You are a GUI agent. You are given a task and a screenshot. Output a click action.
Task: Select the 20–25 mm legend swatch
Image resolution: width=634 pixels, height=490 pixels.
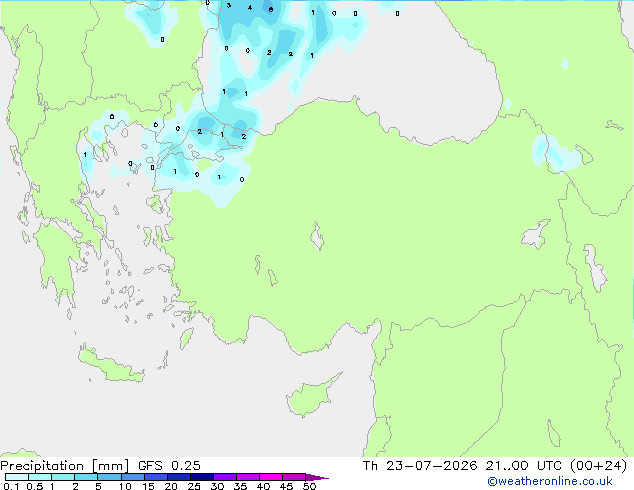click(x=179, y=477)
